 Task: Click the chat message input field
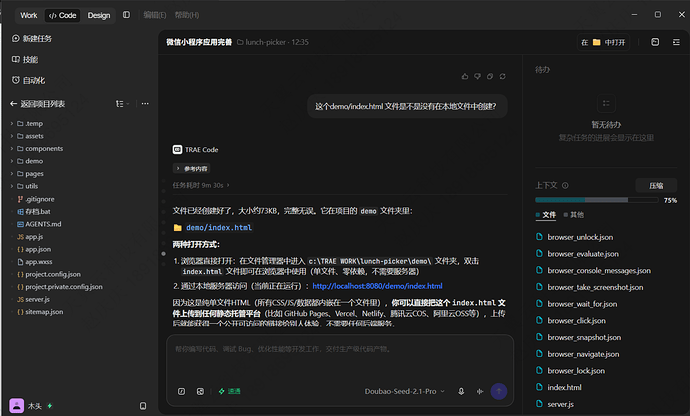(x=340, y=358)
